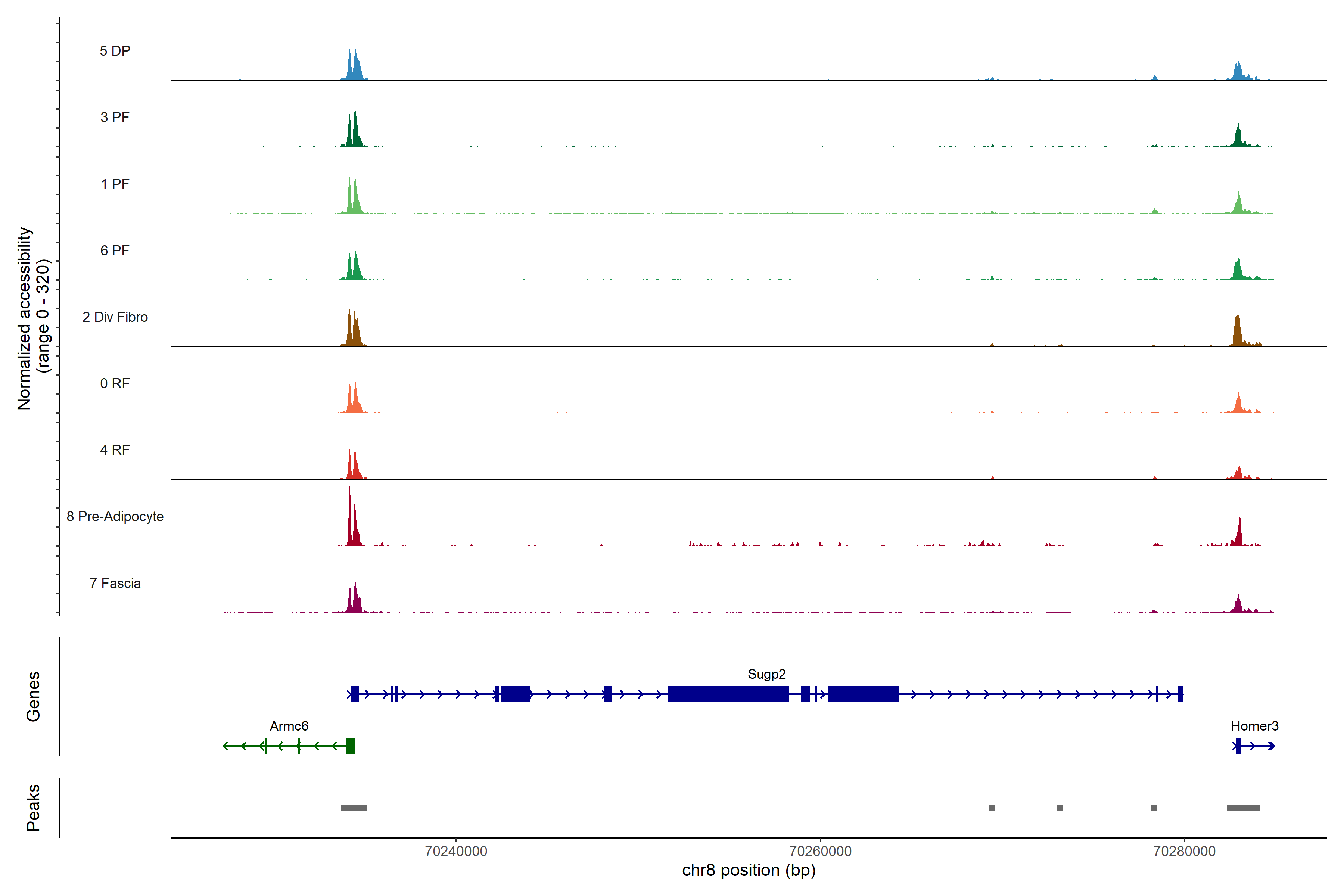Click the leftmost gray peak bar
This screenshot has height=896, width=1344.
354,808
